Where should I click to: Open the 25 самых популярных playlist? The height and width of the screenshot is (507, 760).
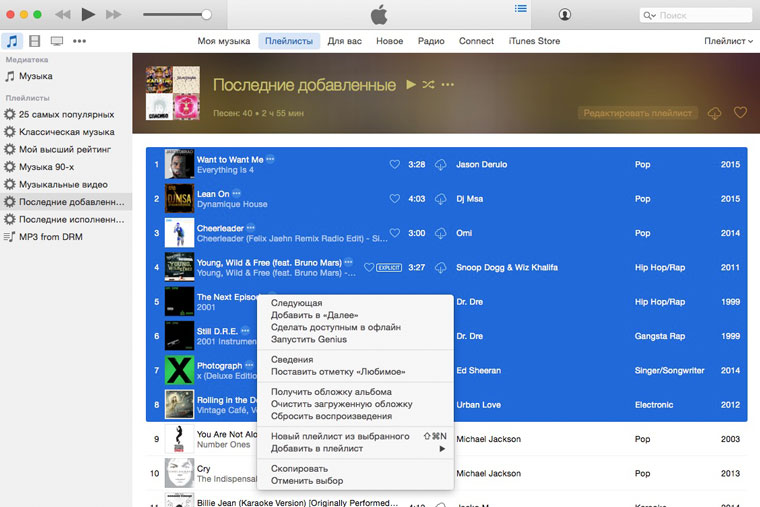pos(66,114)
